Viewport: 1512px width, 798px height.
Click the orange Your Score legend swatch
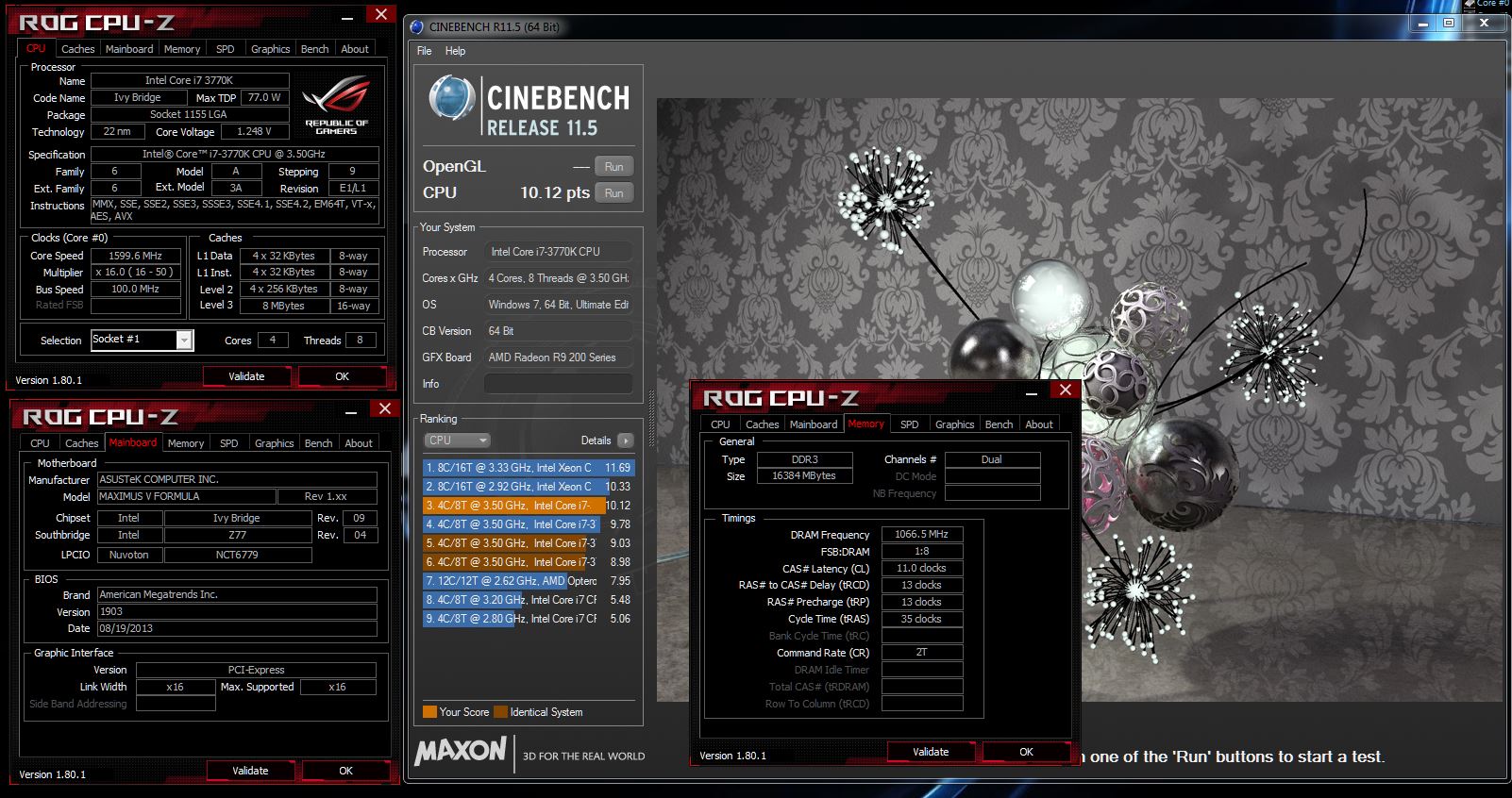click(429, 712)
